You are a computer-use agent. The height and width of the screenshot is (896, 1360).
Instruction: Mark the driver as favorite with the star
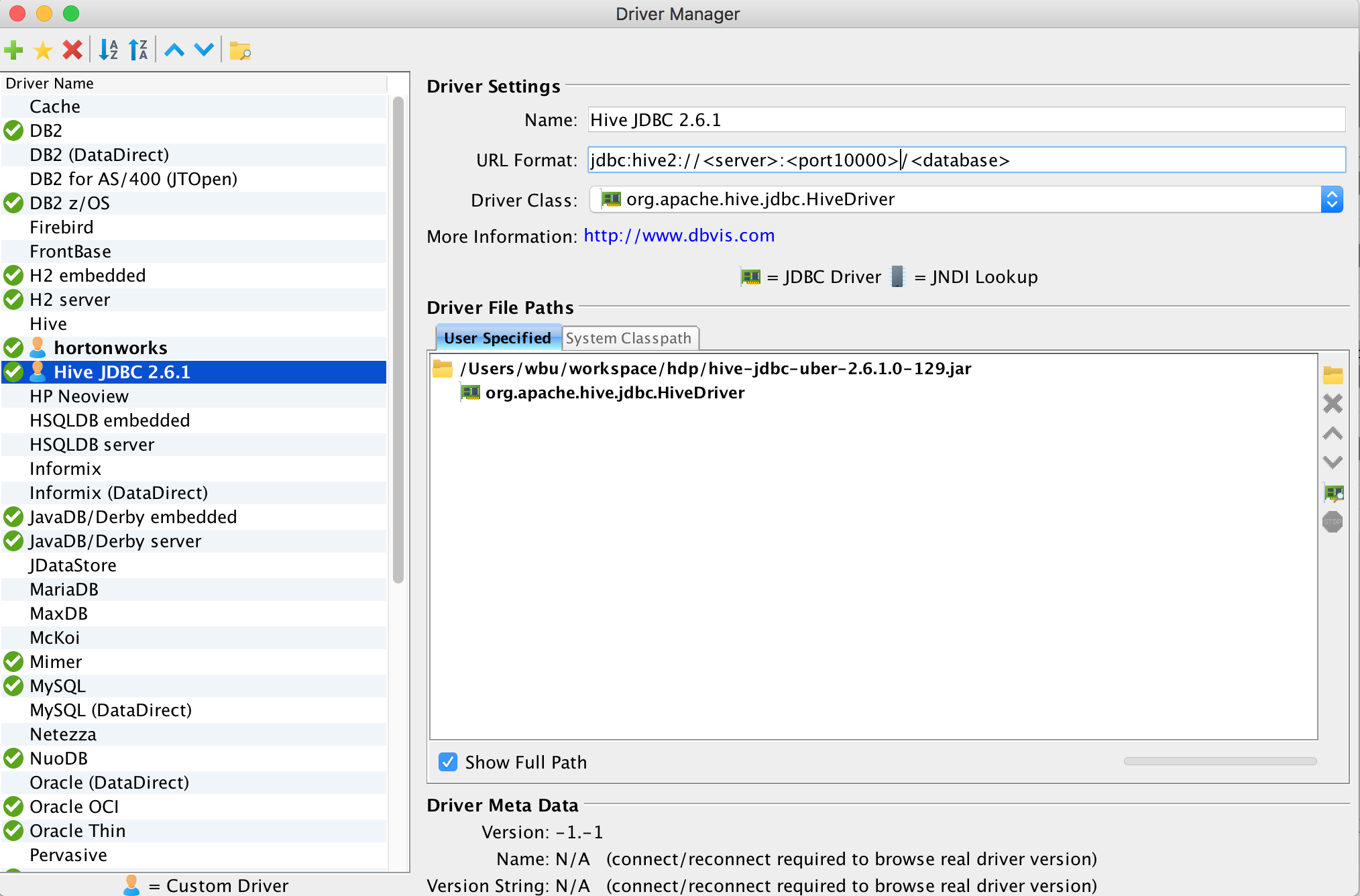(x=43, y=49)
